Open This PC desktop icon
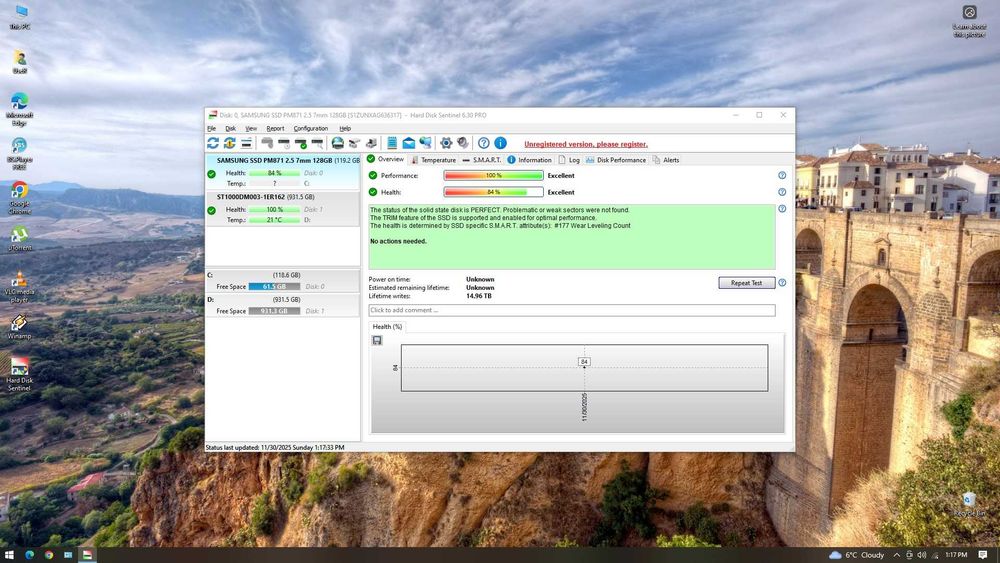The image size is (1000, 563). 20,17
